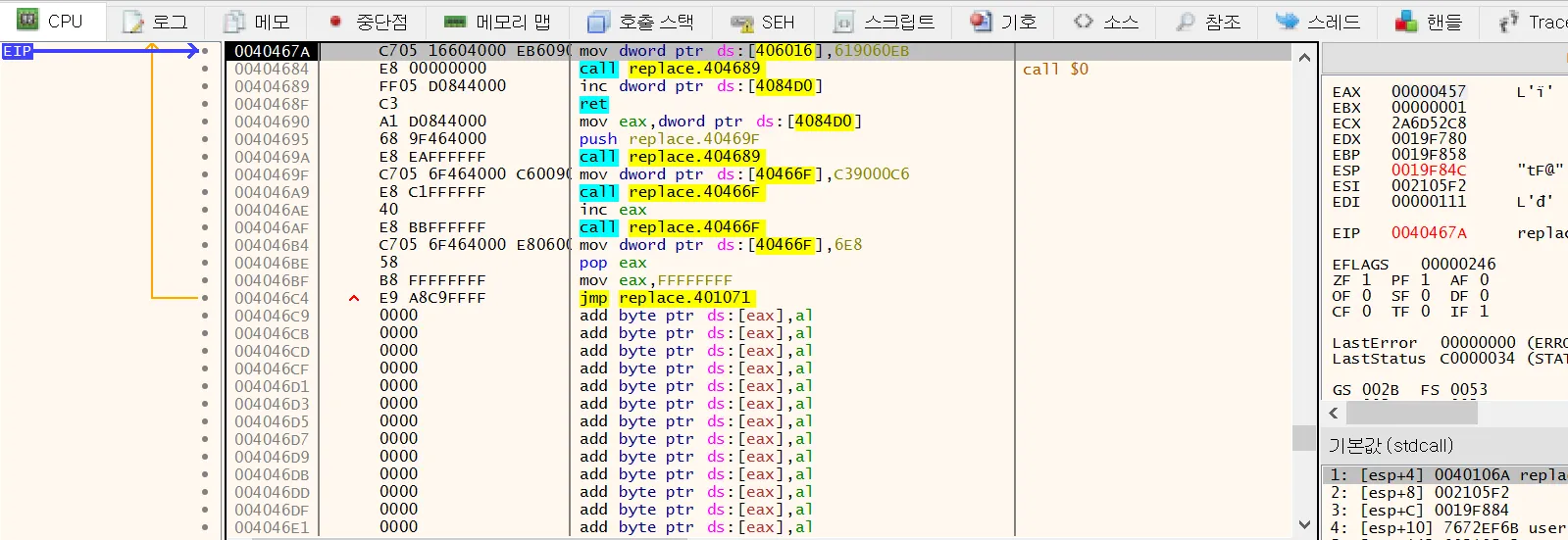Image resolution: width=1568 pixels, height=540 pixels.
Task: Toggle breakpoint dot at address 00404684
Action: [204, 69]
